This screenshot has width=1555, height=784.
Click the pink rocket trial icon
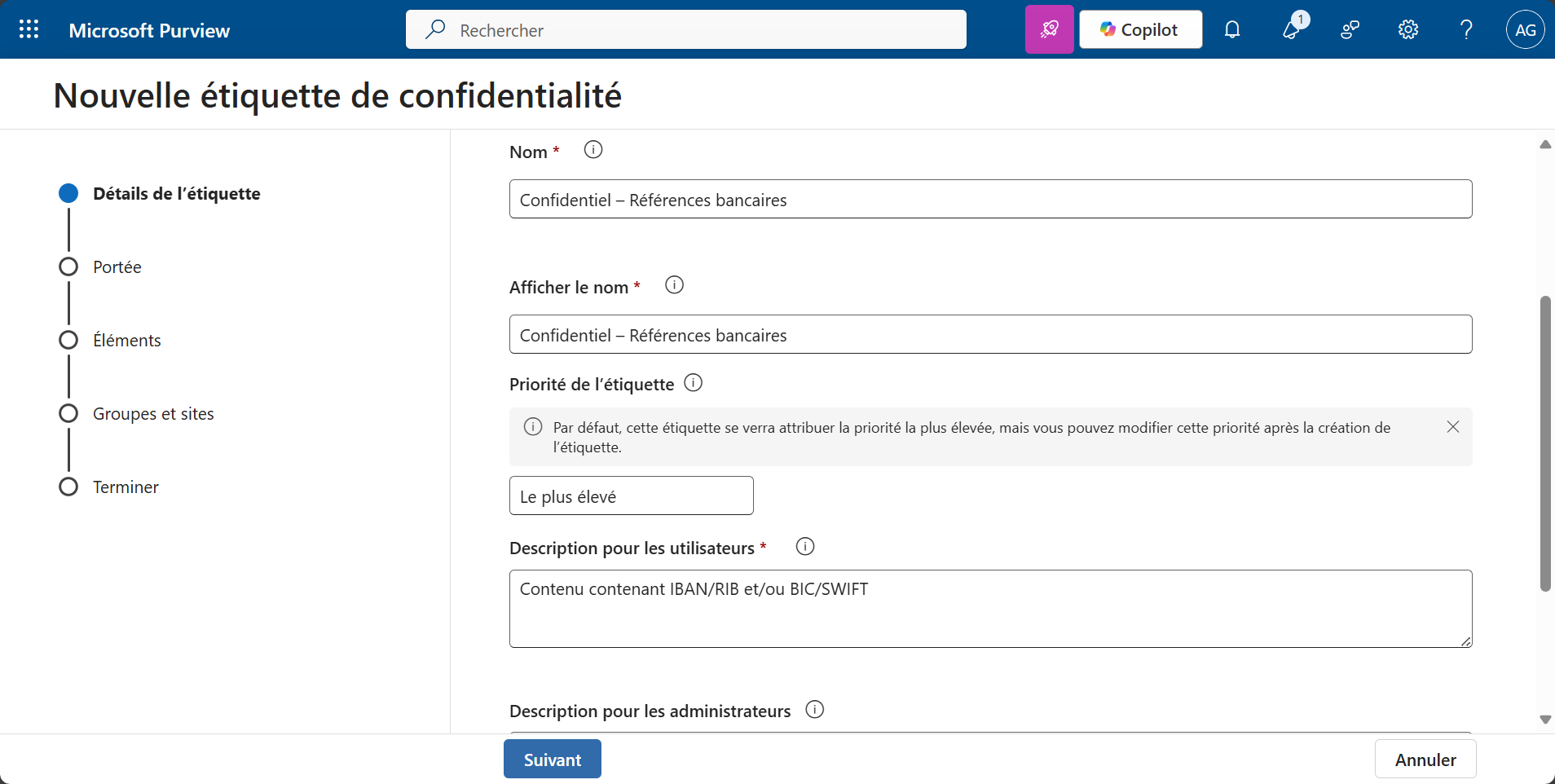[1049, 30]
